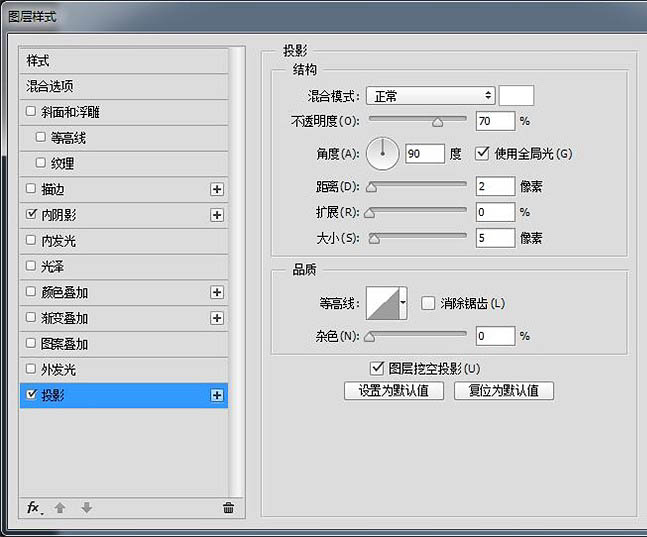Click the plus icon next to 渐变叠加
Viewport: 647px width, 537px height.
pyautogui.click(x=216, y=318)
